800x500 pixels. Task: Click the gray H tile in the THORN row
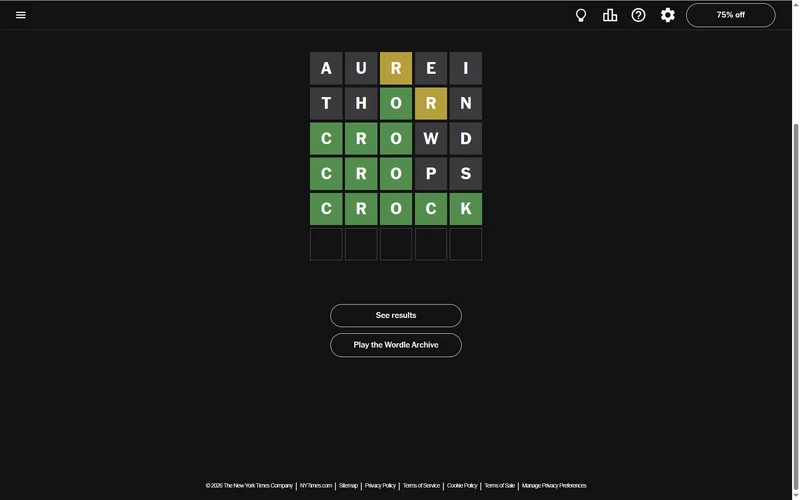[361, 104]
